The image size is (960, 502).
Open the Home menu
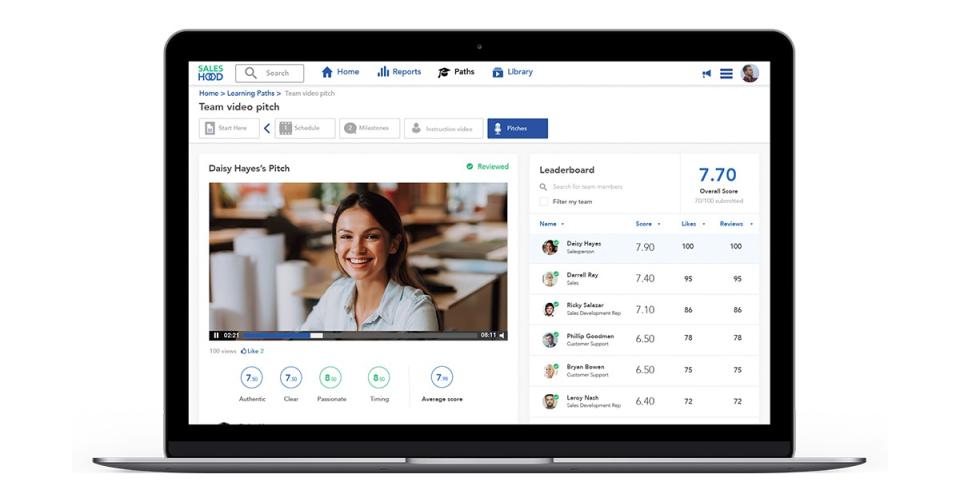pos(340,72)
